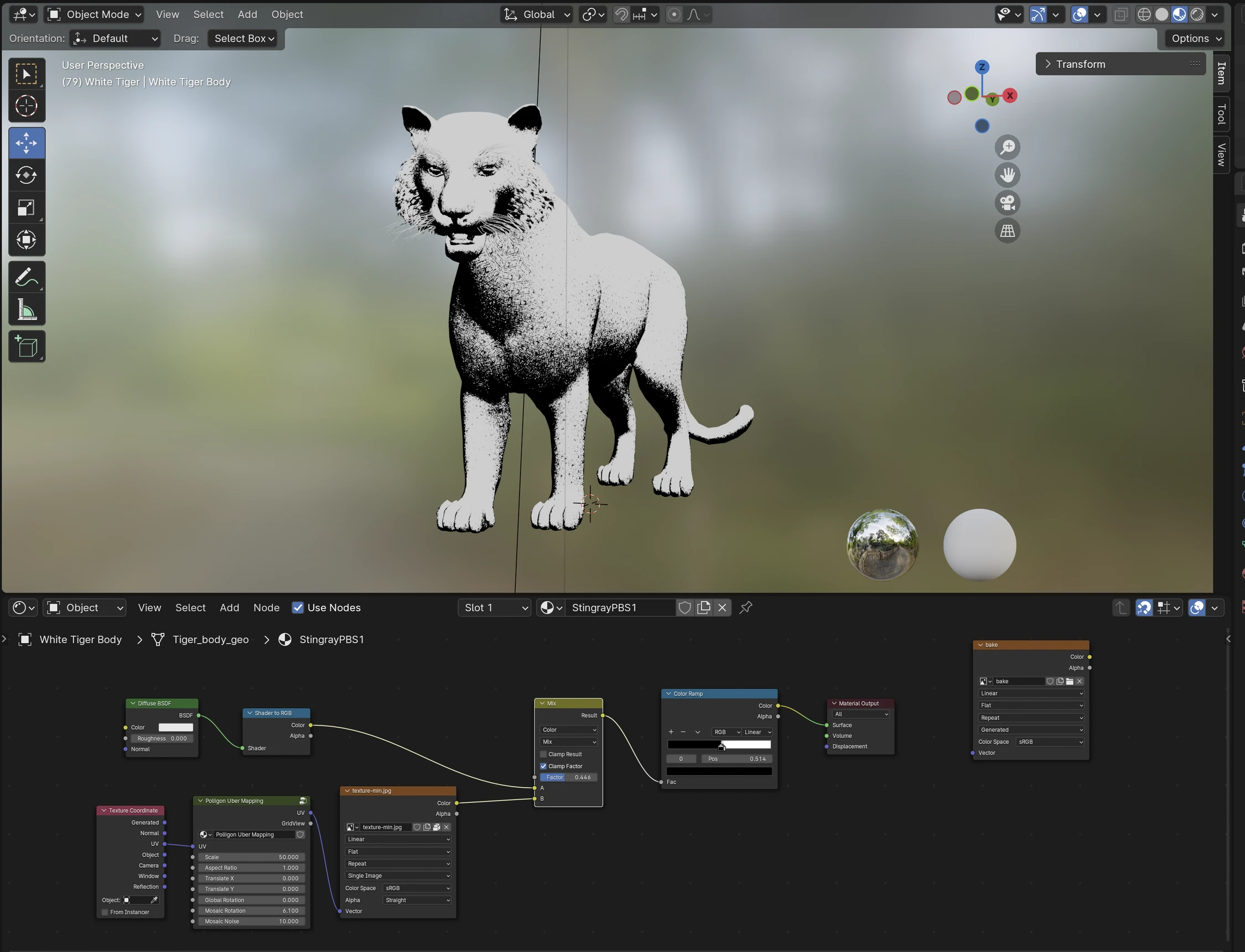Select the Scale tool

point(26,207)
